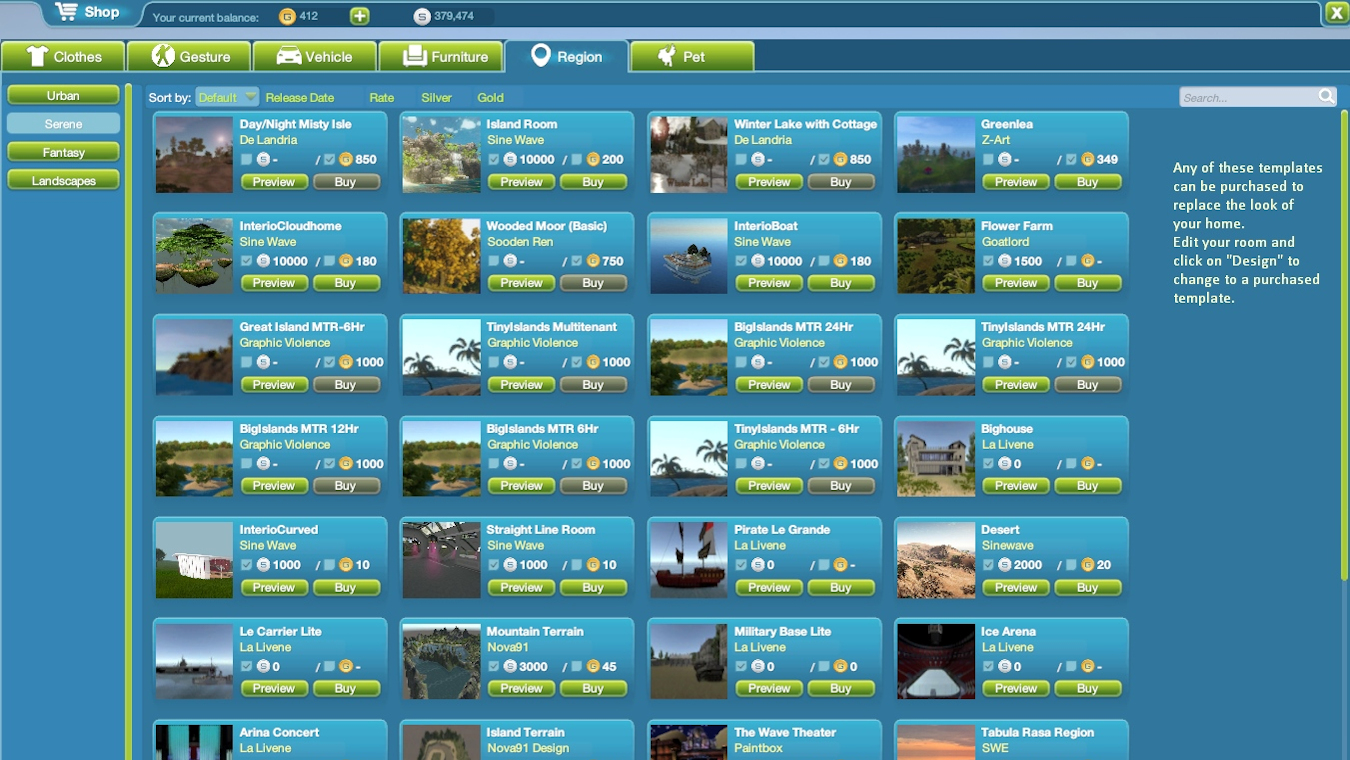Switch to the Furniture tab
Image resolution: width=1350 pixels, height=760 pixels.
coord(441,57)
